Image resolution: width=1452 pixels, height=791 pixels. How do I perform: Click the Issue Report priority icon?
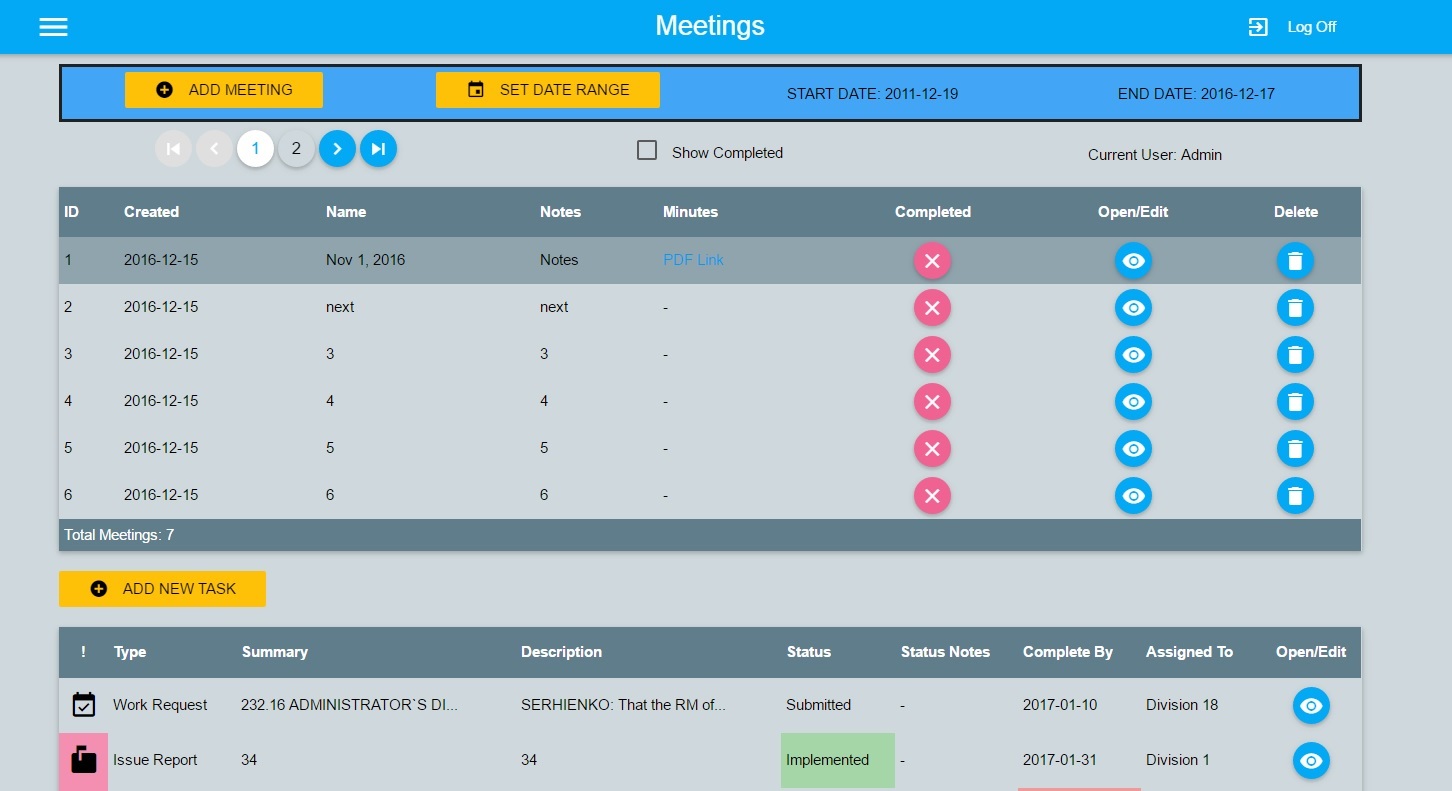pyautogui.click(x=84, y=760)
